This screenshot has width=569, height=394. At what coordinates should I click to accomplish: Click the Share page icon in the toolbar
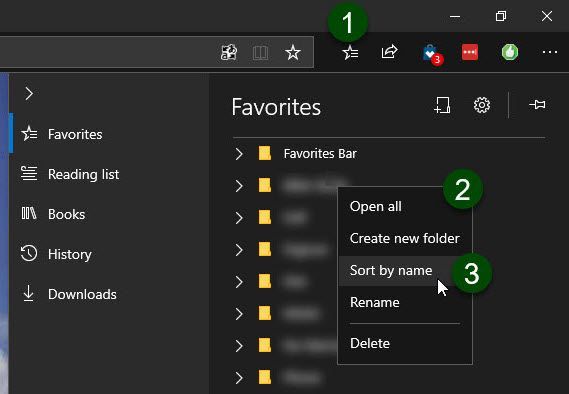[x=390, y=52]
